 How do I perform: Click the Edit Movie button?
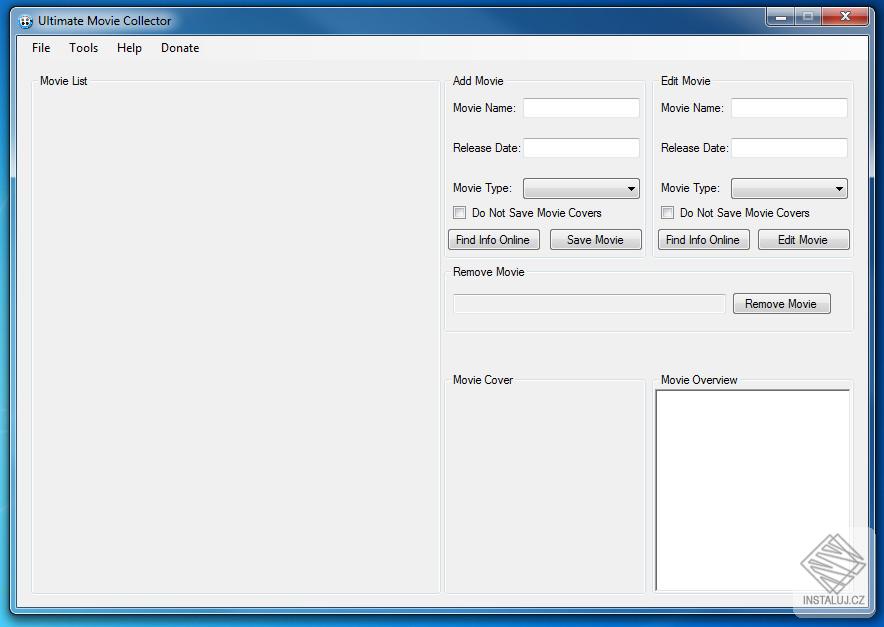(x=803, y=240)
